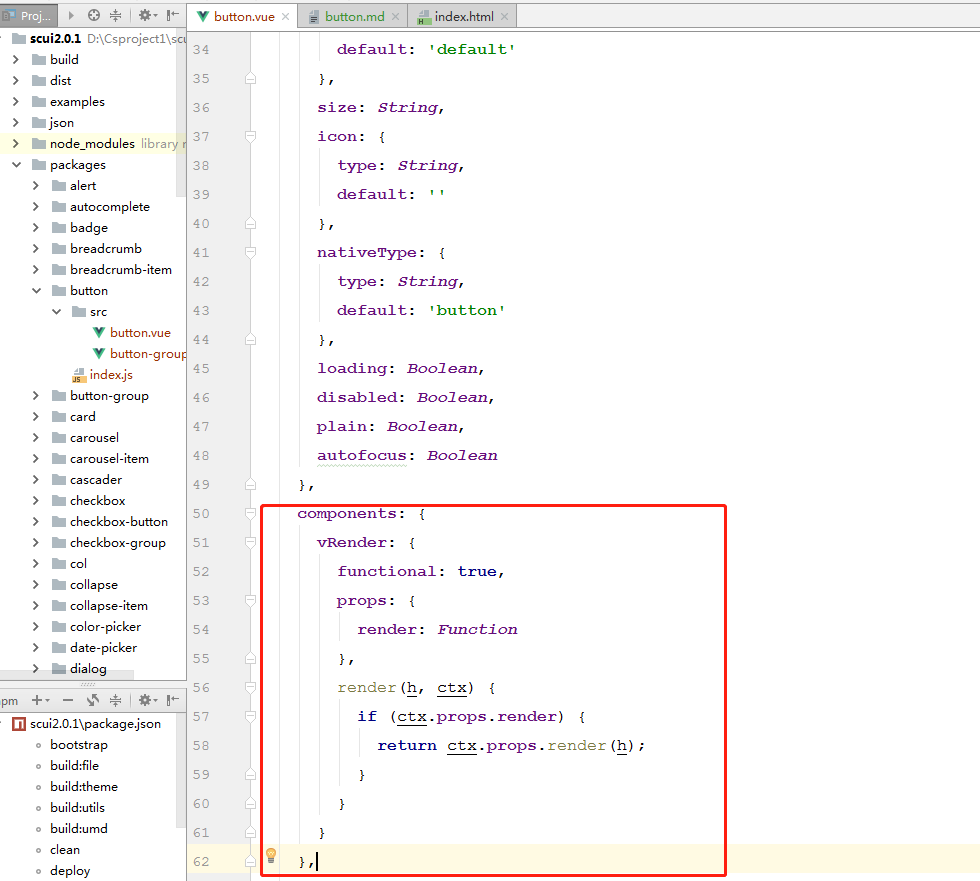Expand the build folder
The width and height of the screenshot is (980, 881).
(16, 60)
